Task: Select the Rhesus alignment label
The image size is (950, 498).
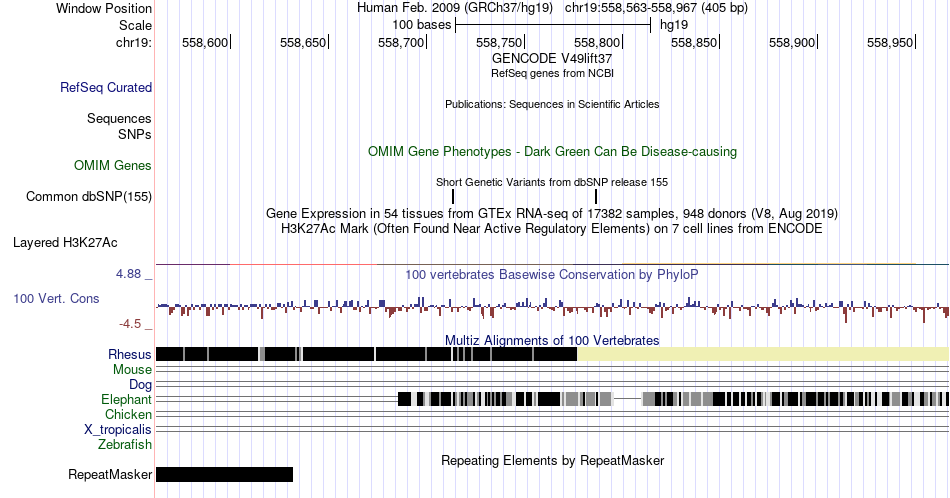Action: coord(130,354)
